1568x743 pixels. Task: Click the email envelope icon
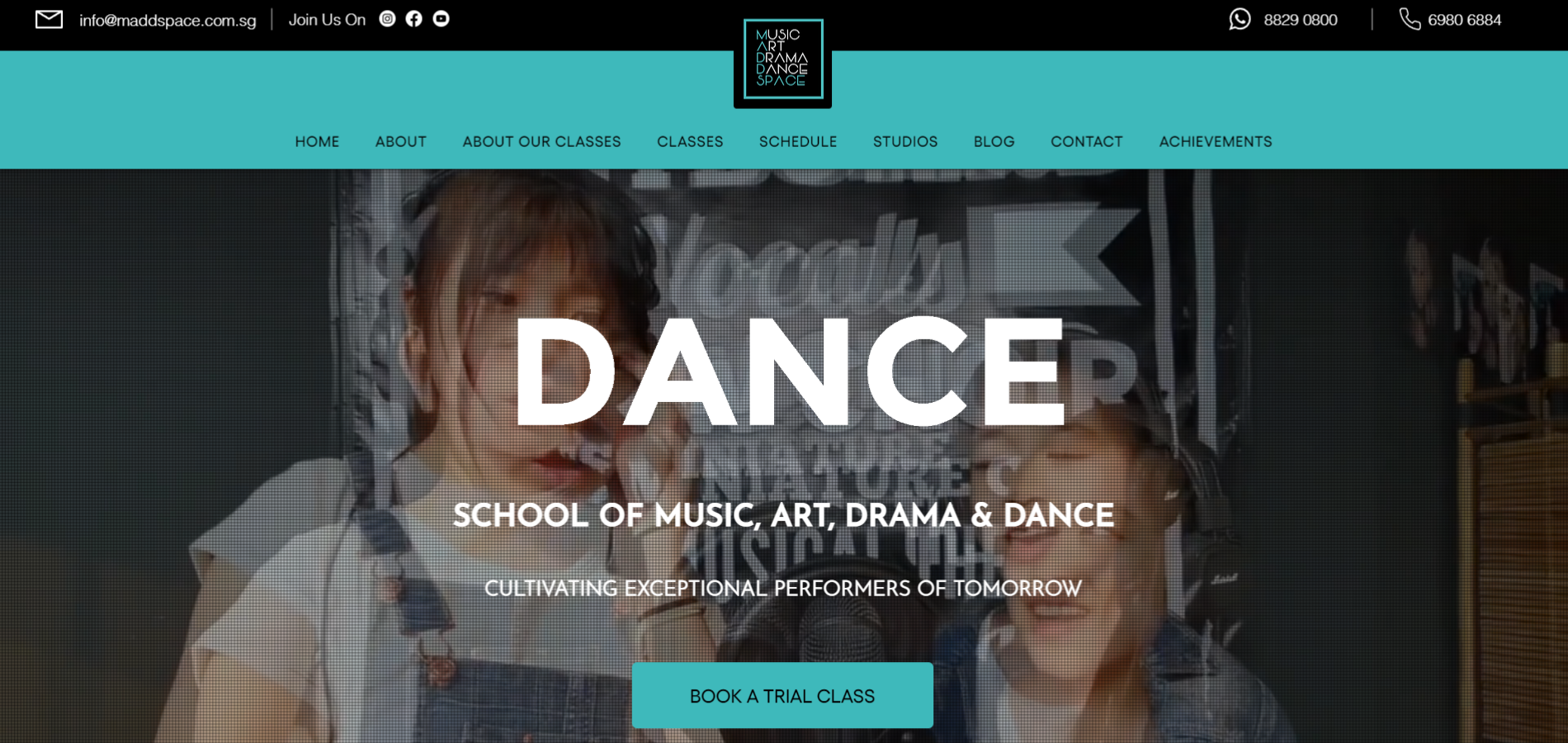tap(50, 19)
